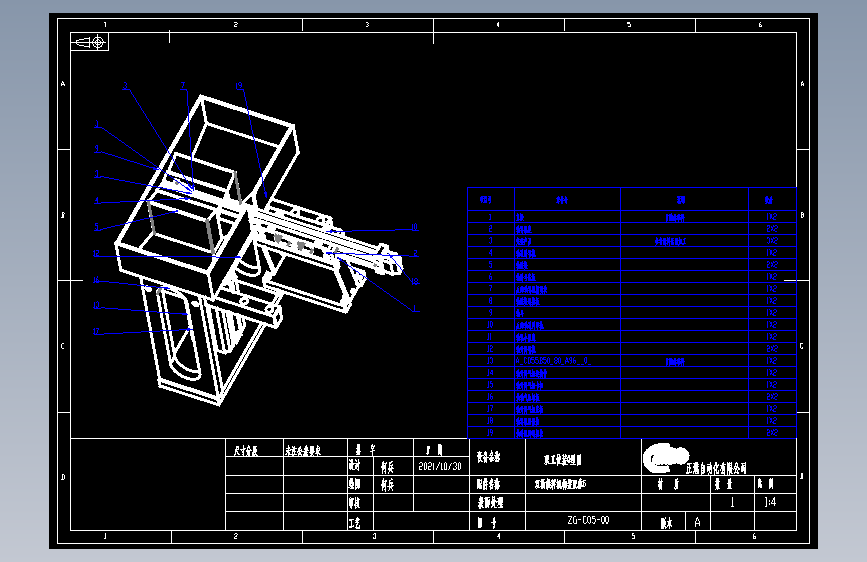Select the material cell in parts list row 3
The image size is (867, 562).
(x=685, y=241)
